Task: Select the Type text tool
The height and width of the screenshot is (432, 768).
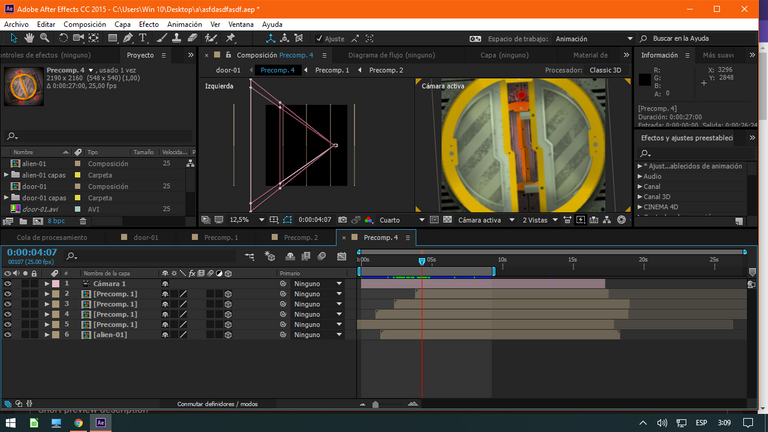Action: [143, 38]
